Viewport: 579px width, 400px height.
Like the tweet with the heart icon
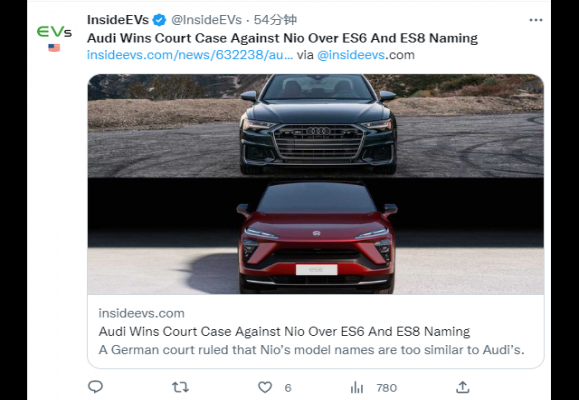pyautogui.click(x=265, y=387)
